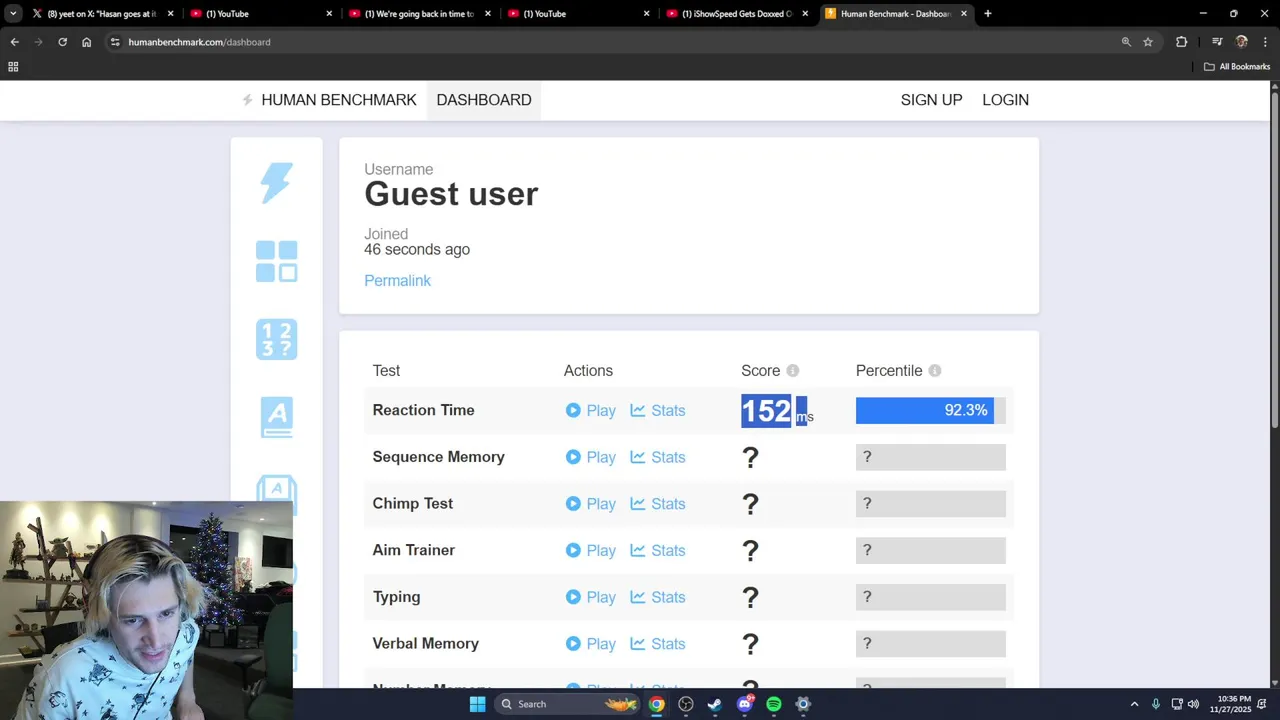1280x720 pixels.
Task: Click Chrome icon in taskbar
Action: (656, 704)
